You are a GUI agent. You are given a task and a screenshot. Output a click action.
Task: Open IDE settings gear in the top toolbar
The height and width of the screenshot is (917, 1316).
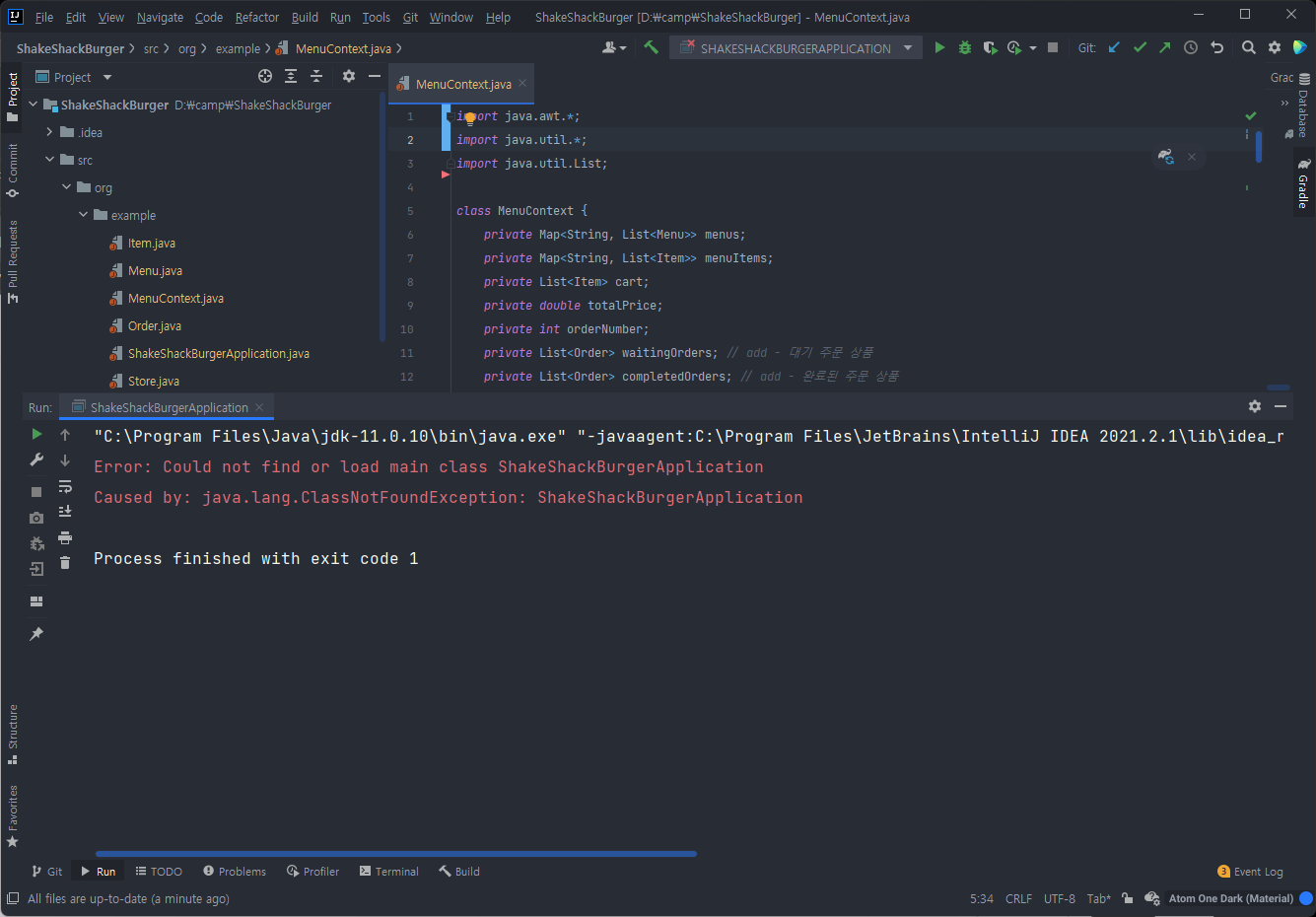click(1275, 47)
